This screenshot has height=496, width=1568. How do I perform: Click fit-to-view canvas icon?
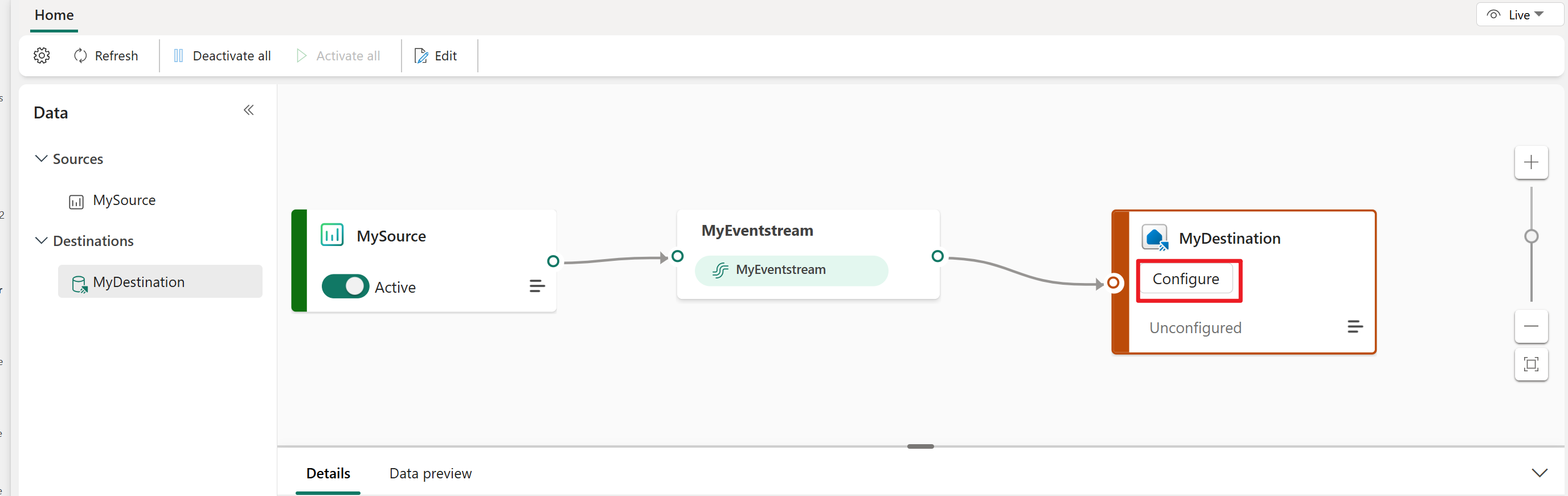[1531, 364]
